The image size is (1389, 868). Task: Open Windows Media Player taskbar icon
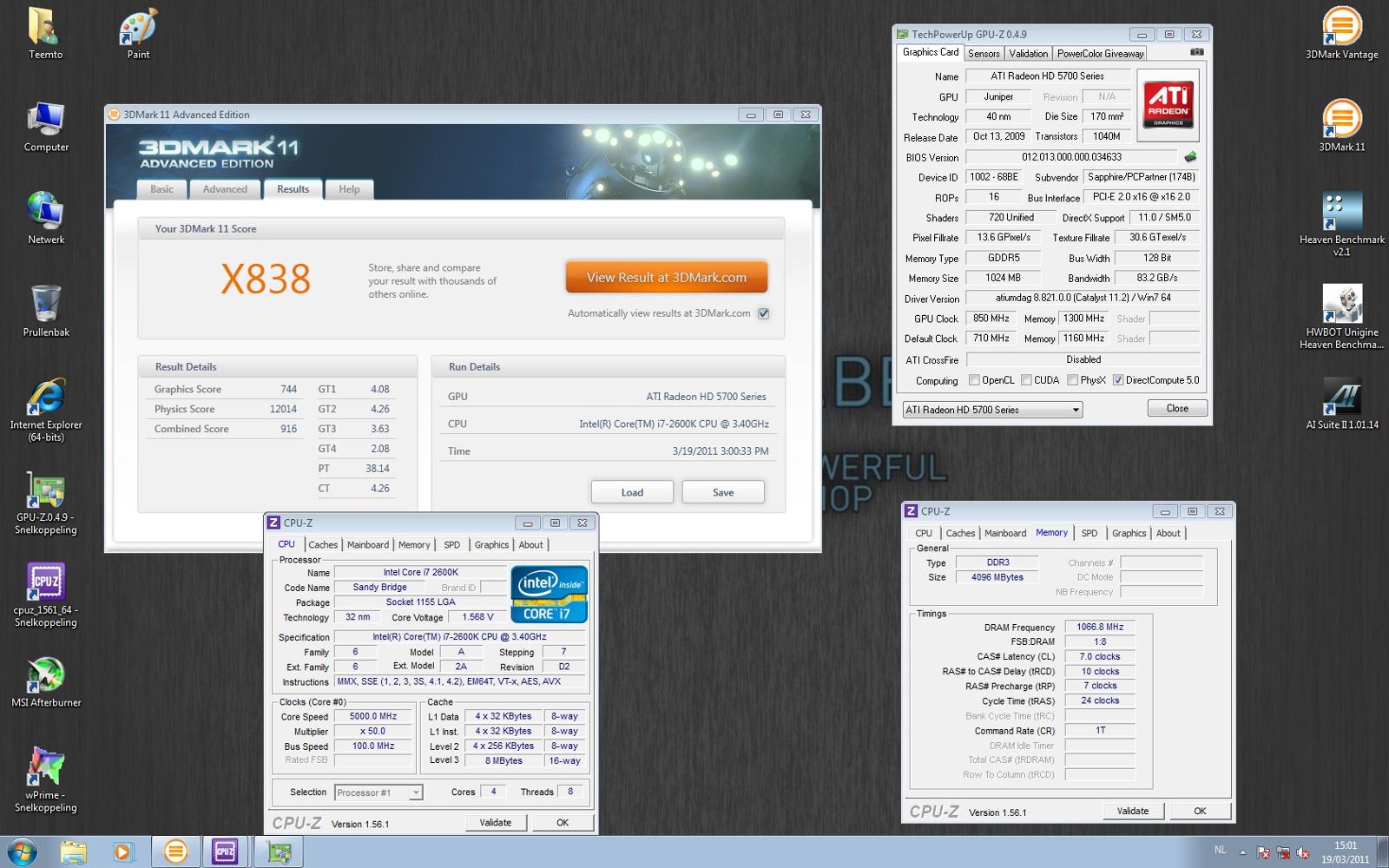(x=122, y=852)
